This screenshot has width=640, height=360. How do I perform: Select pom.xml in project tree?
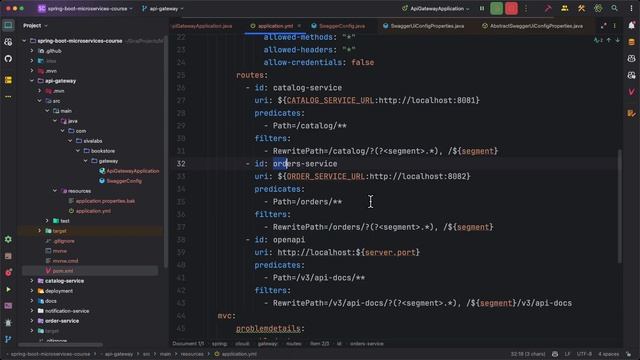click(62, 271)
